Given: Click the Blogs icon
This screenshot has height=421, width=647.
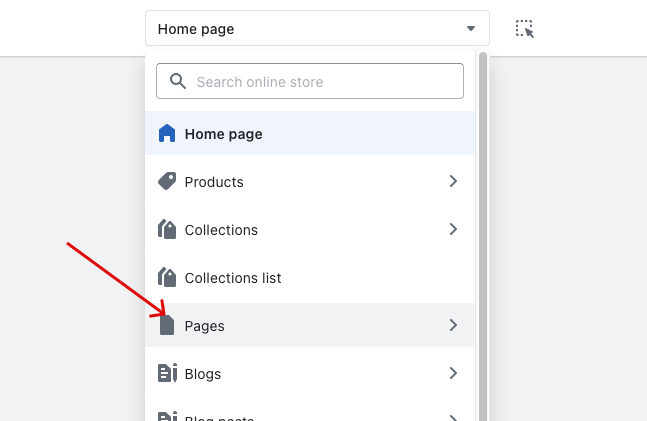Looking at the screenshot, I should (167, 374).
